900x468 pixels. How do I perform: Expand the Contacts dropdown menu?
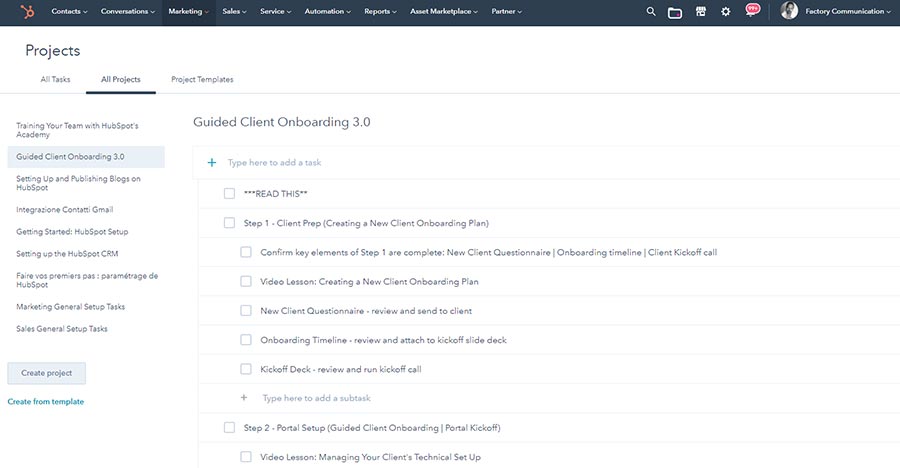[x=69, y=11]
